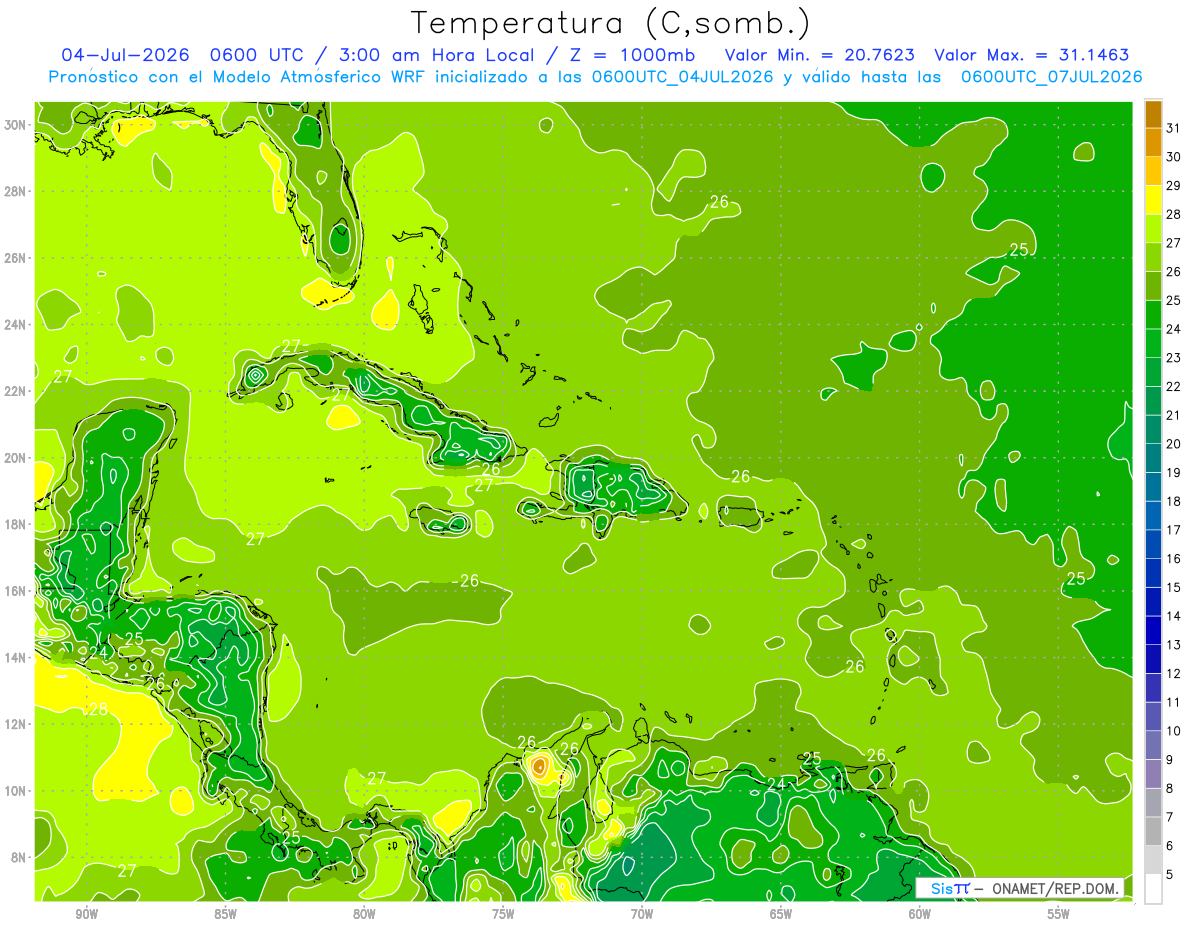Pick the green legend swatch between 23 and 24
This screenshot has width=1200, height=927.
click(x=1153, y=343)
